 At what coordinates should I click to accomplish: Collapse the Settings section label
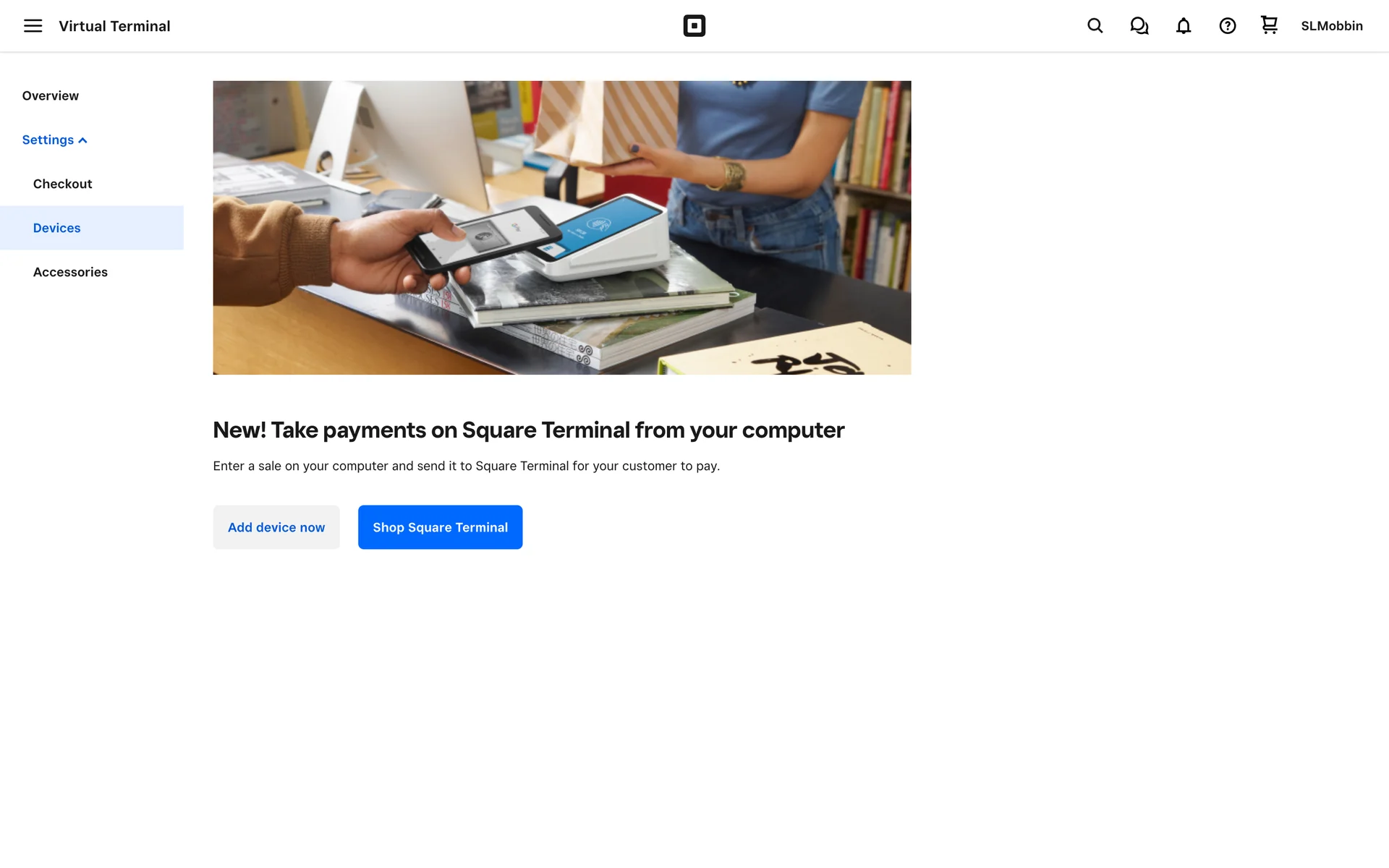pyautogui.click(x=48, y=140)
